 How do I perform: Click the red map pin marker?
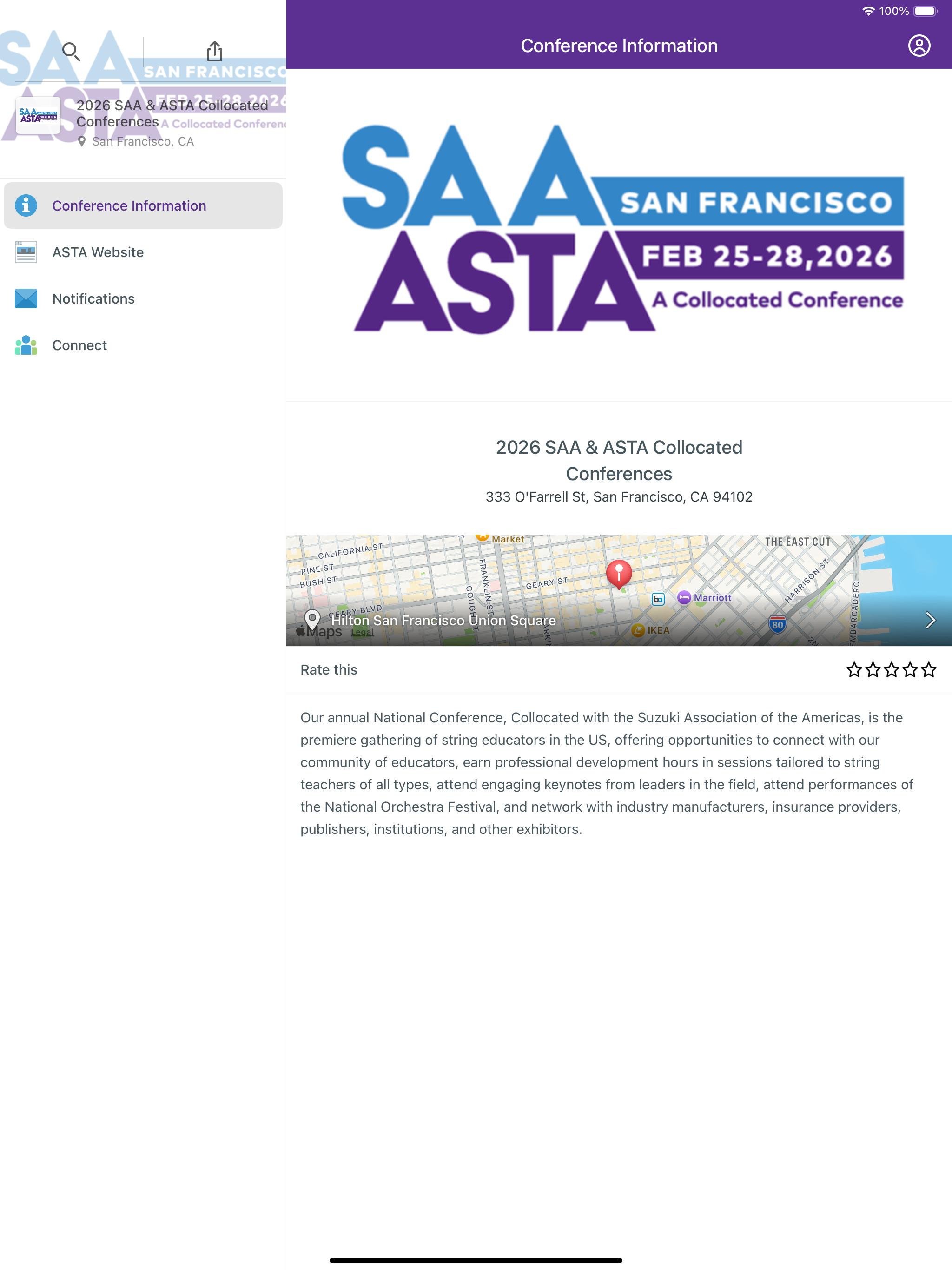click(619, 574)
